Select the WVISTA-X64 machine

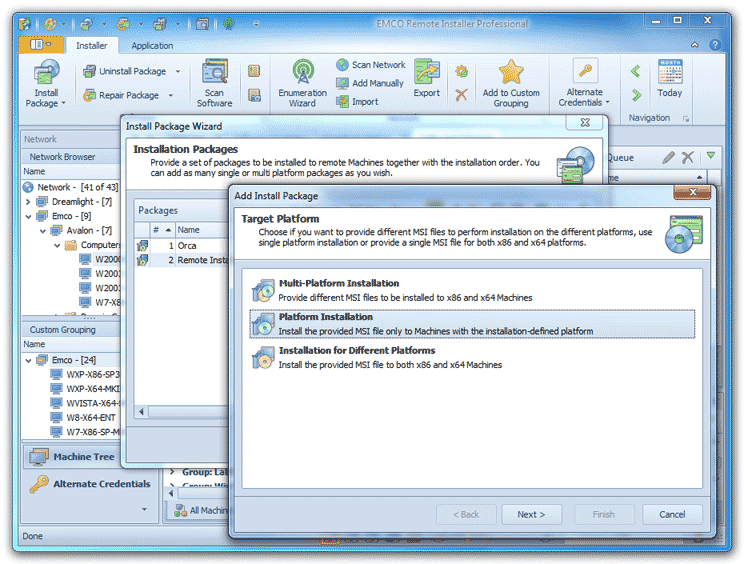coord(85,403)
